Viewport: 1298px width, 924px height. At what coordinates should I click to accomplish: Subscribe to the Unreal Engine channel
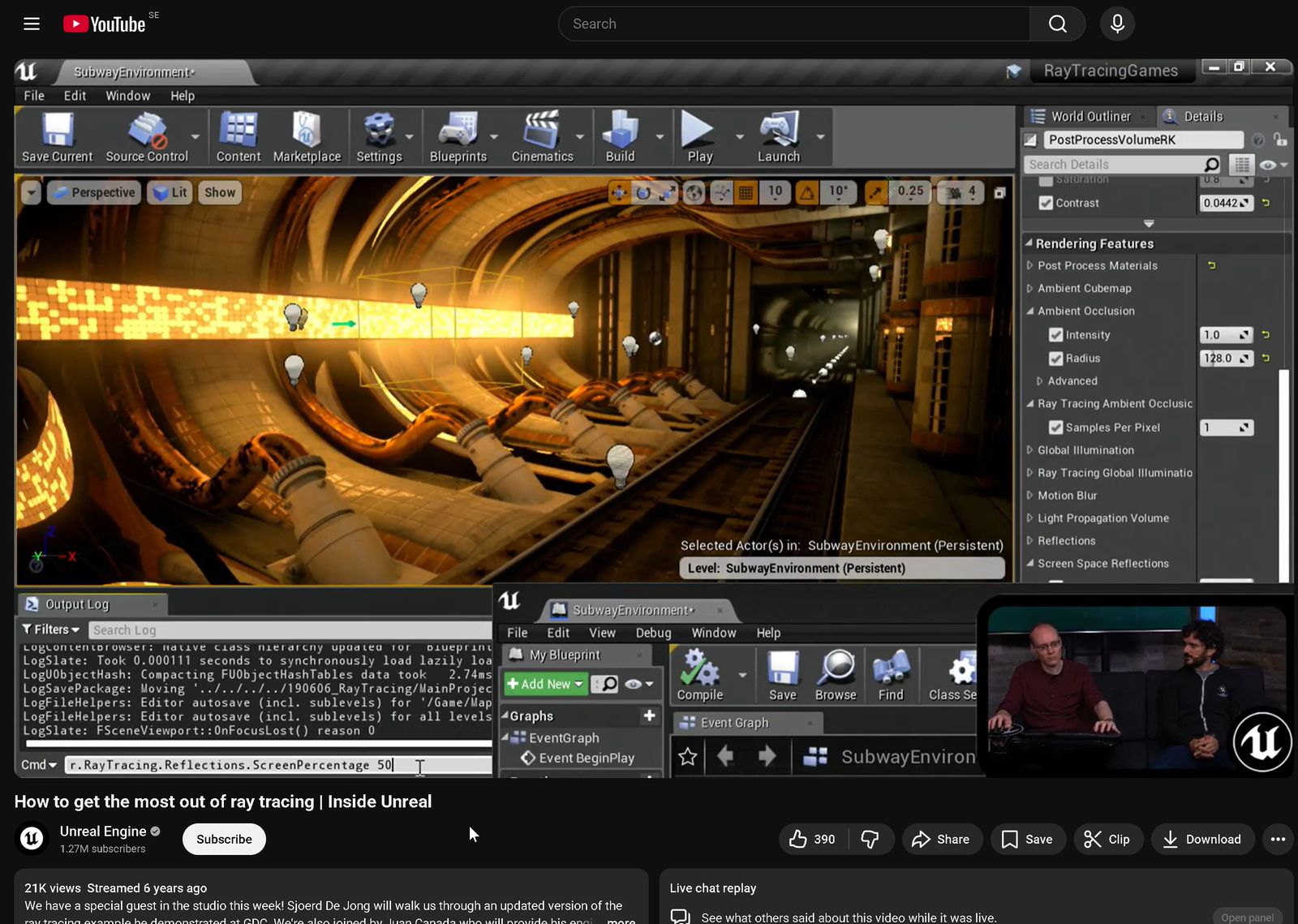[224, 839]
